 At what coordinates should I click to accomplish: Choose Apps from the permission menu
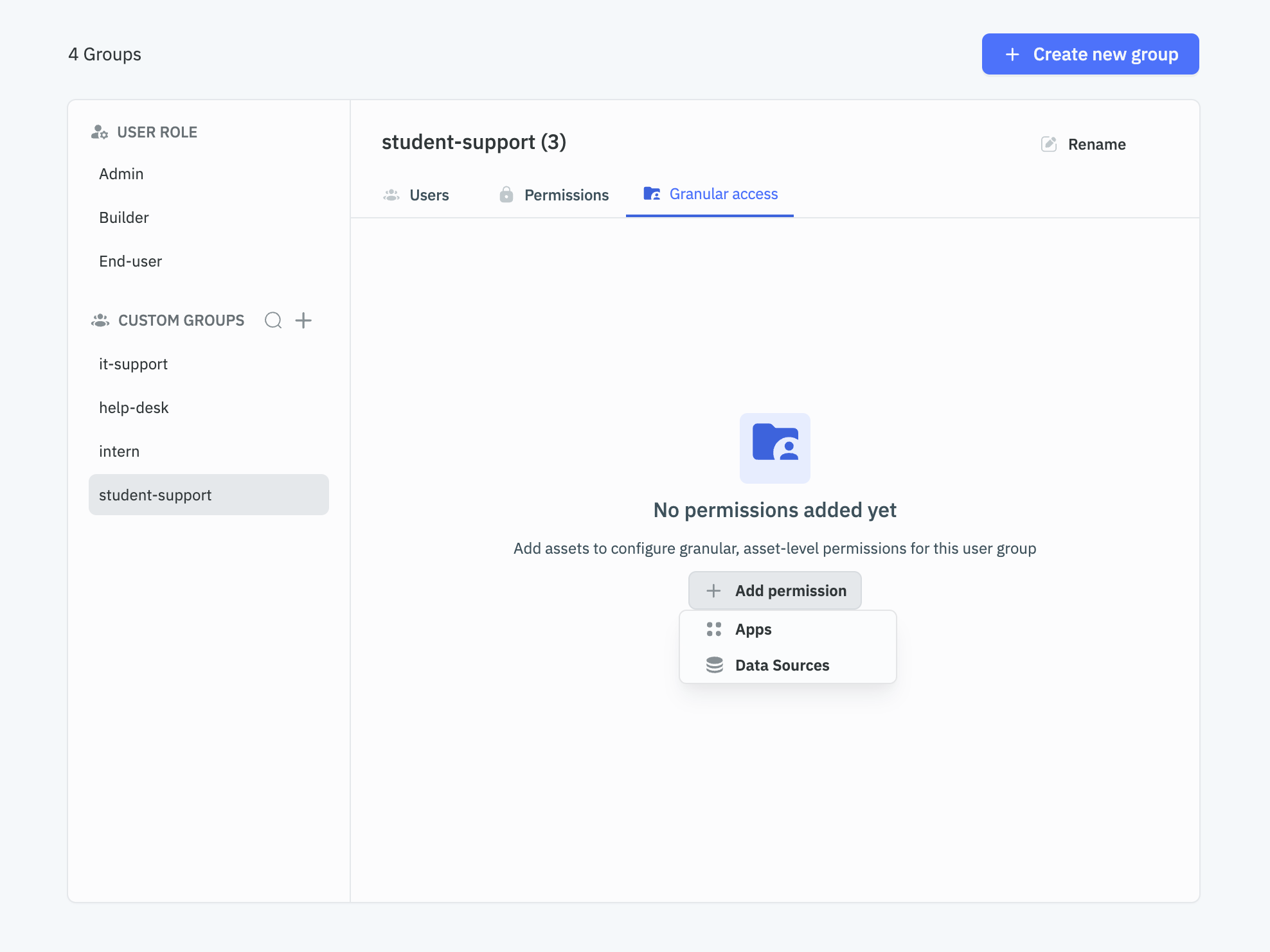[753, 630]
